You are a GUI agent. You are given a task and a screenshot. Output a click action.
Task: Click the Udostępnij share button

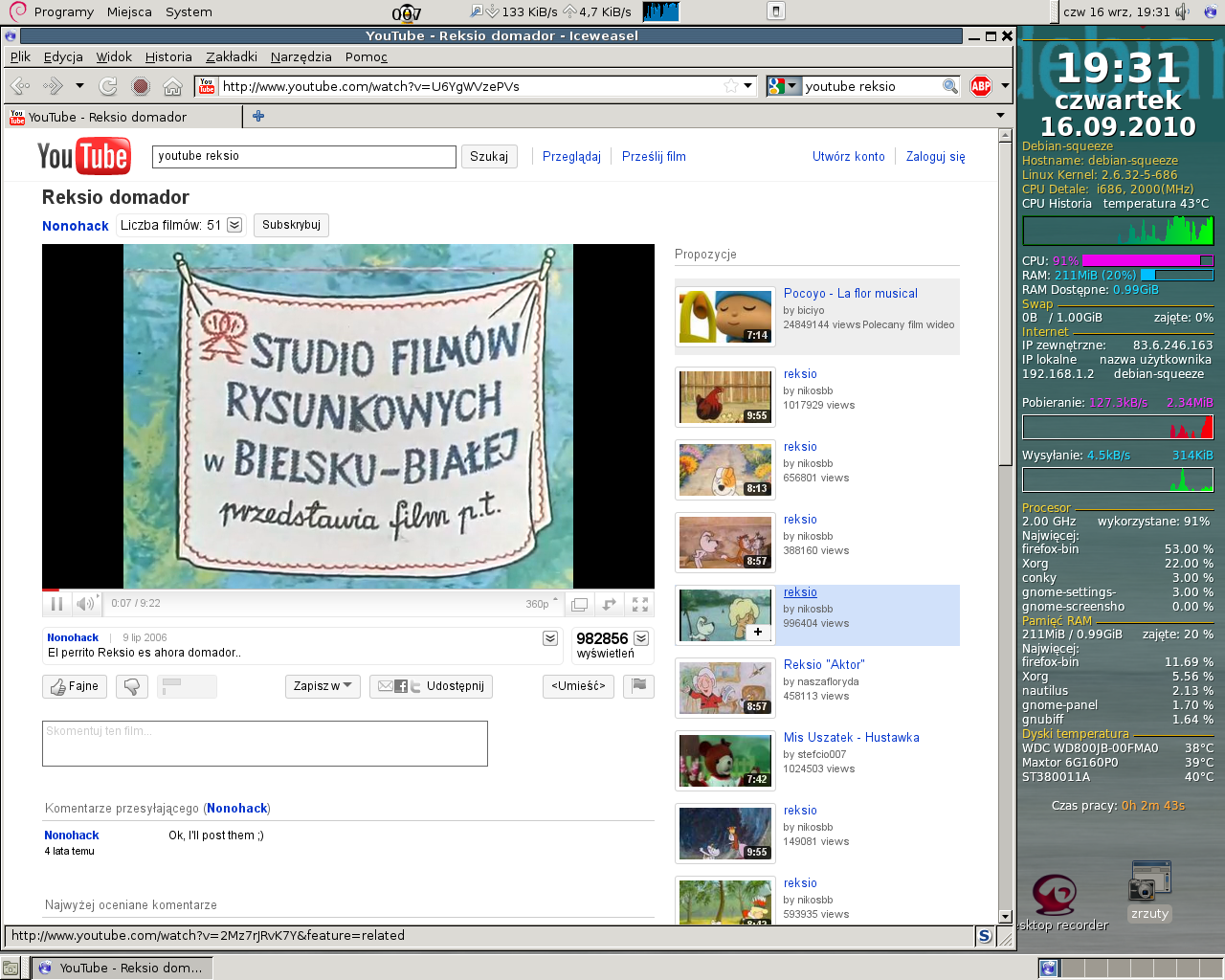(x=431, y=686)
